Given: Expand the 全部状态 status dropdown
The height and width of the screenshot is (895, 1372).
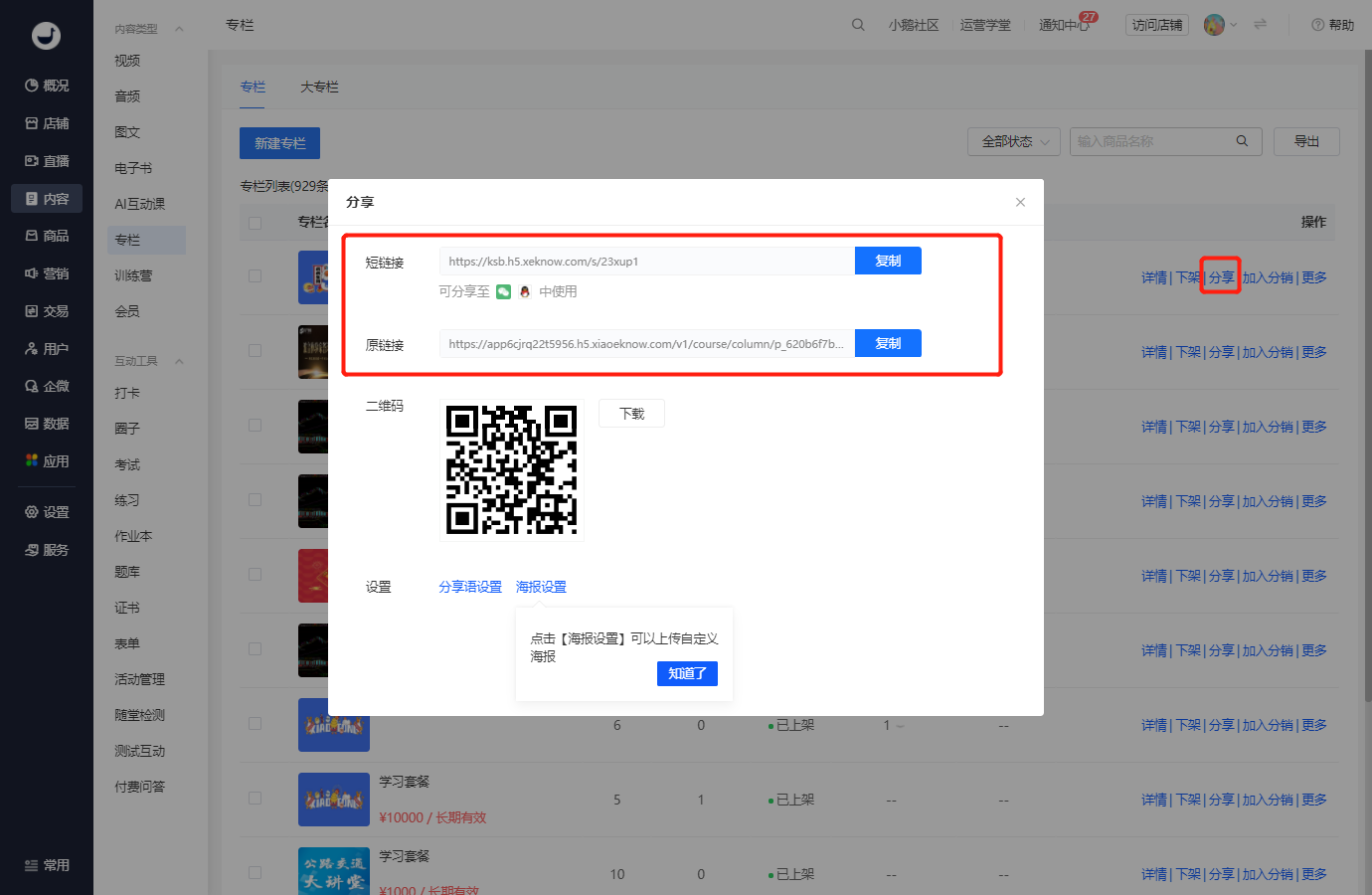Looking at the screenshot, I should (x=1014, y=142).
